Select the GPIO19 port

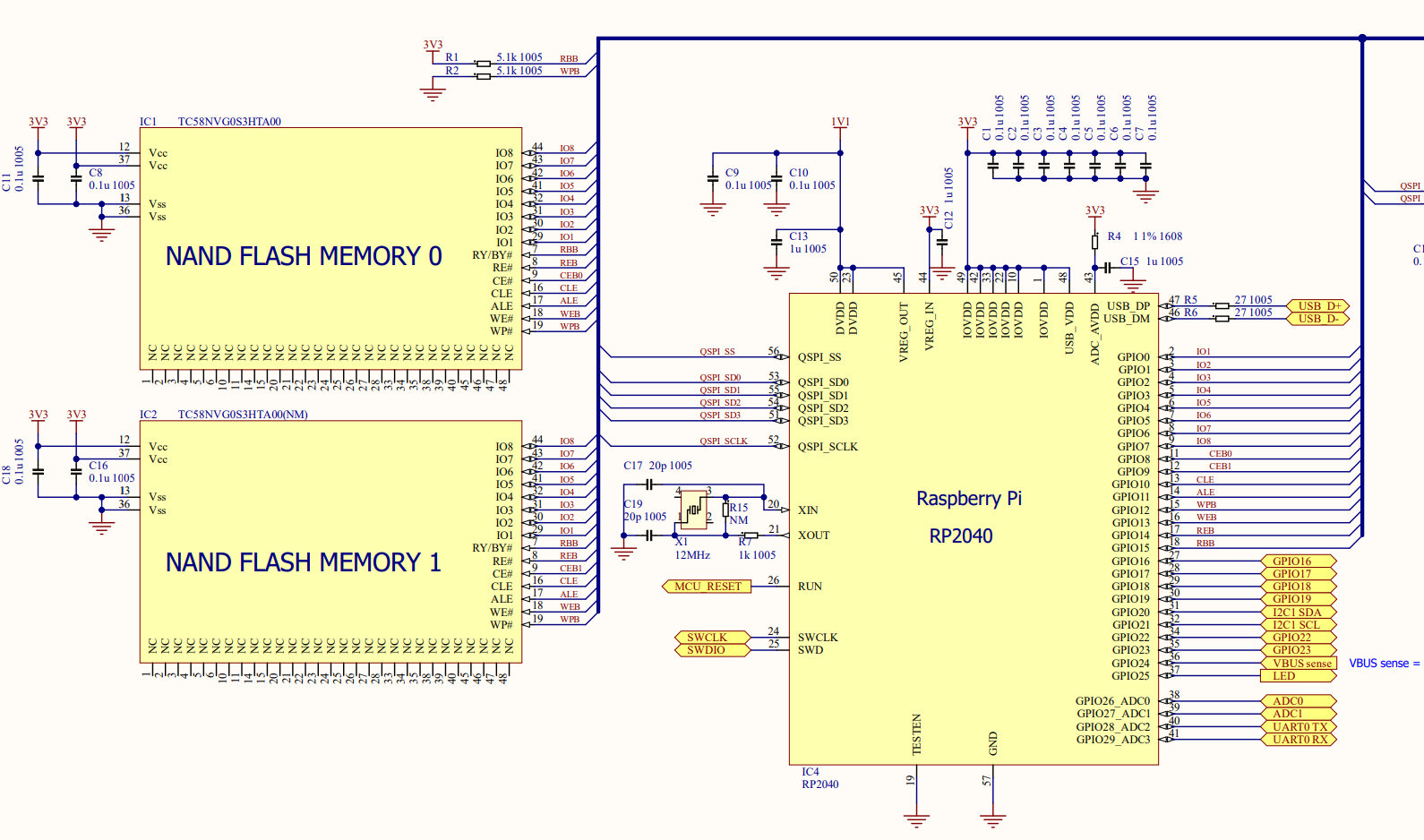[x=1299, y=599]
